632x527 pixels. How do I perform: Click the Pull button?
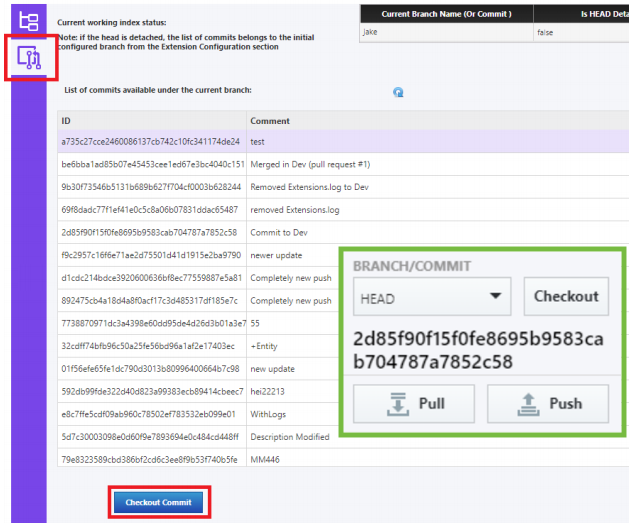[414, 404]
